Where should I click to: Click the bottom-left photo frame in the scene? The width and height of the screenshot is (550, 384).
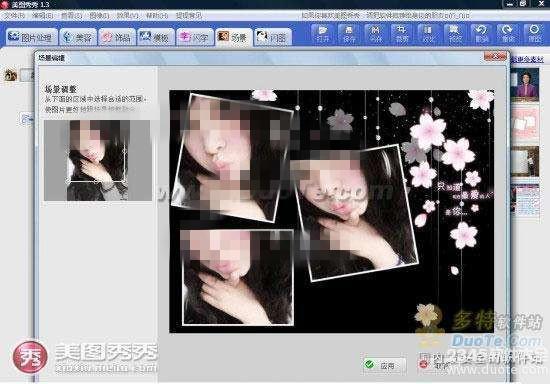(x=237, y=277)
